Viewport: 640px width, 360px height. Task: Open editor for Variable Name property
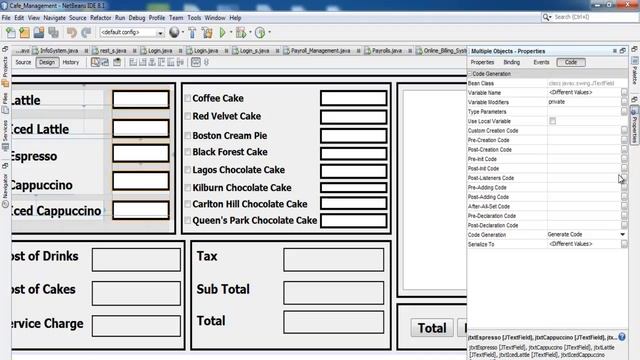coord(624,92)
